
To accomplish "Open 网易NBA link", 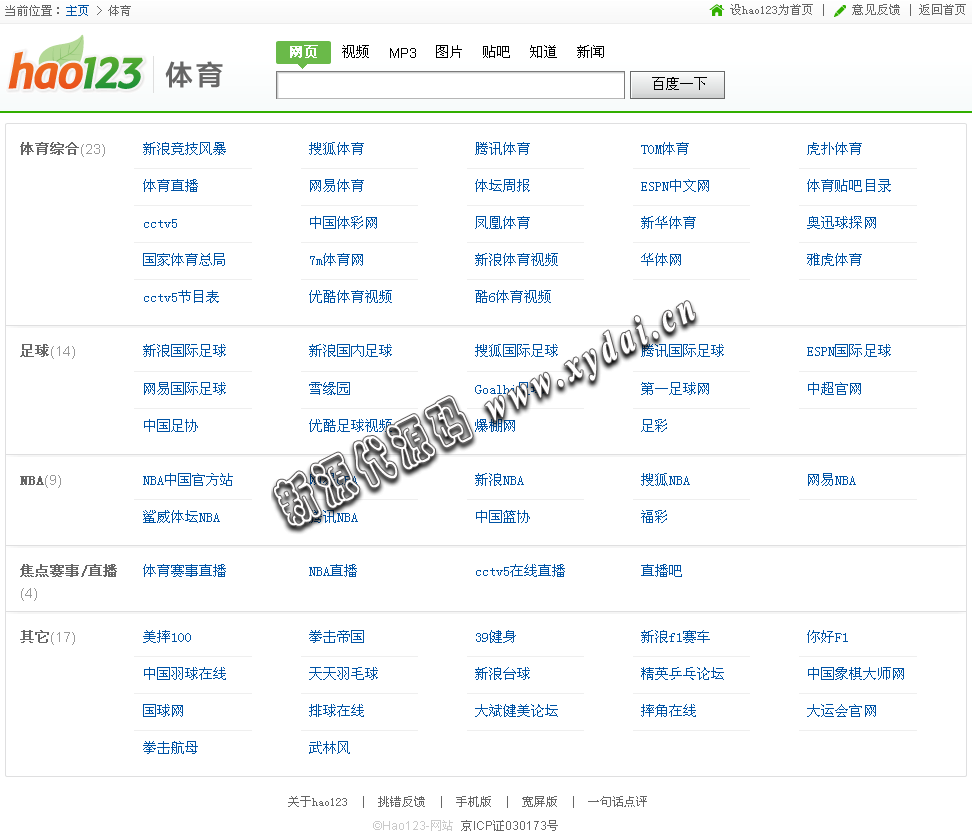I will pyautogui.click(x=831, y=480).
